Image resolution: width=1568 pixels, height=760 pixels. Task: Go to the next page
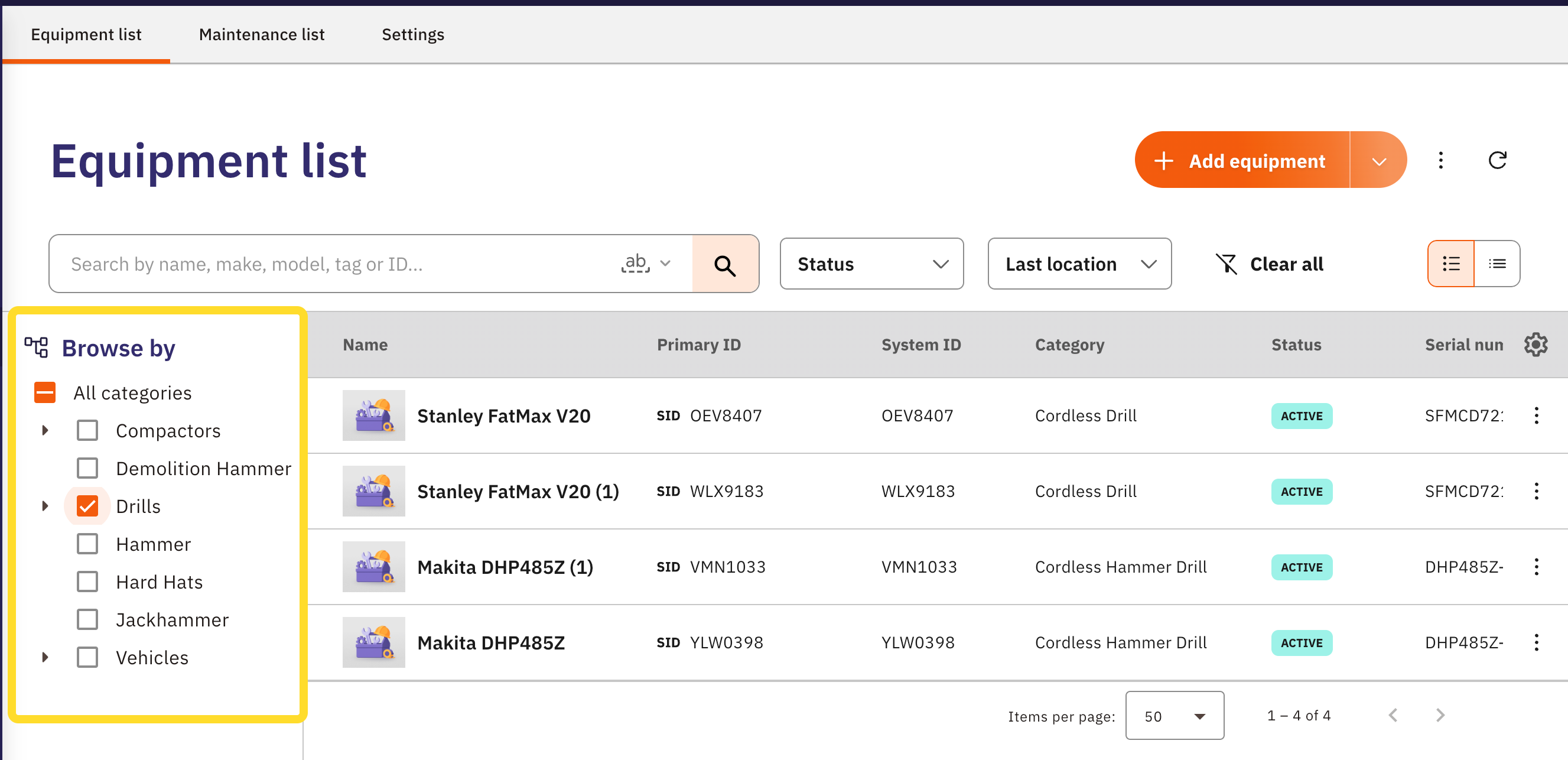tap(1440, 716)
